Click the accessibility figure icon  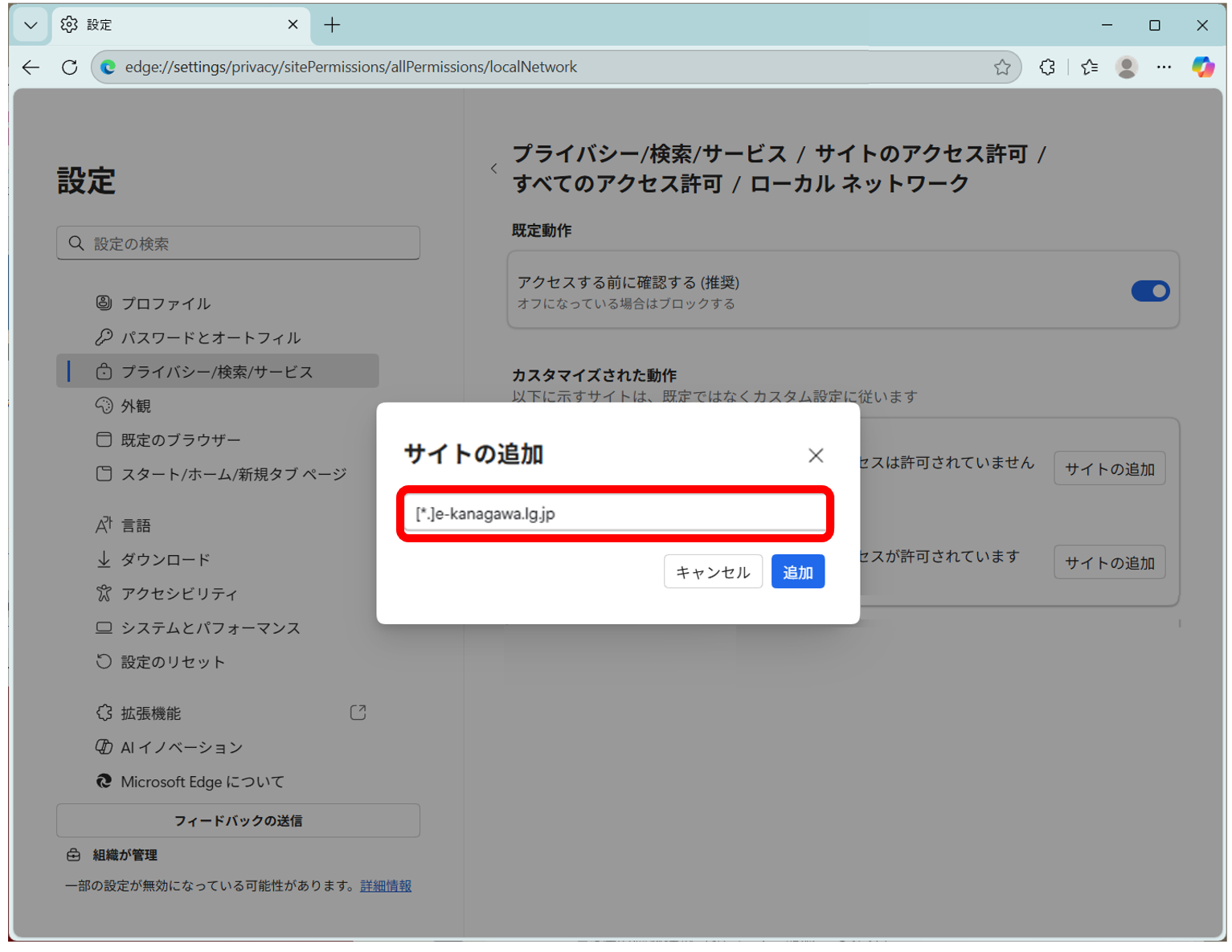point(104,594)
